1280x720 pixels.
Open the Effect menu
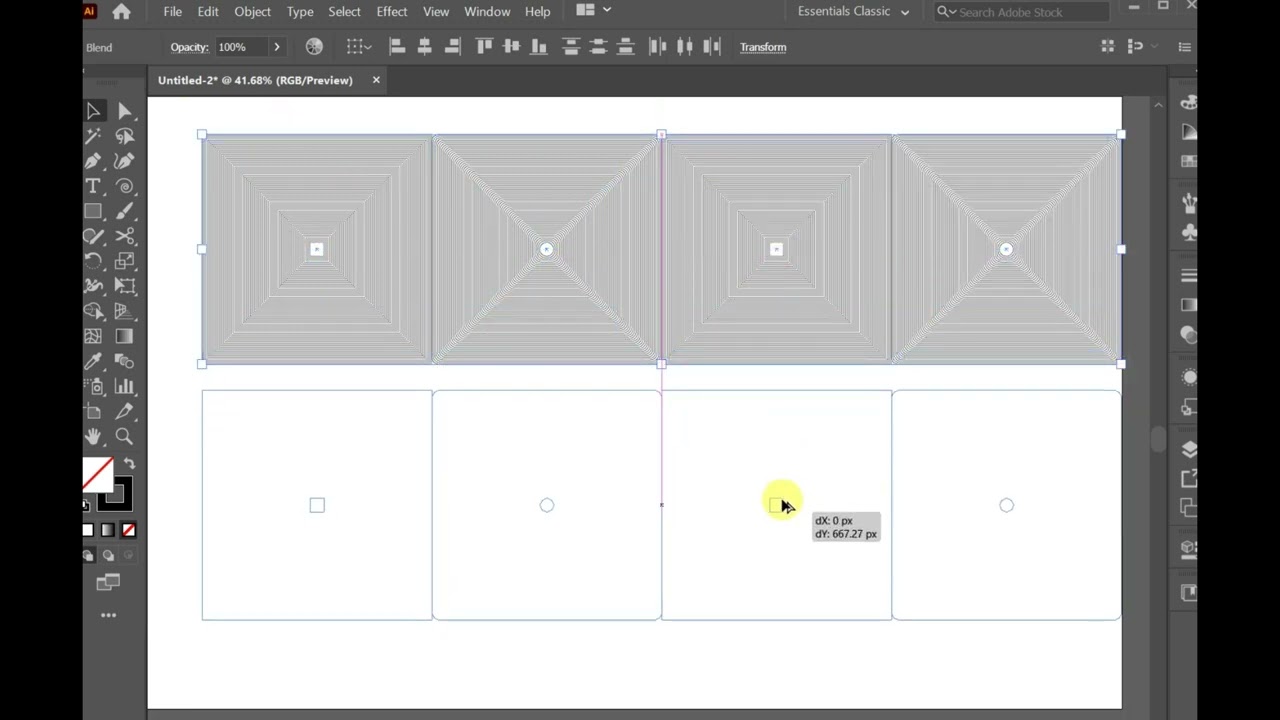[x=392, y=11]
